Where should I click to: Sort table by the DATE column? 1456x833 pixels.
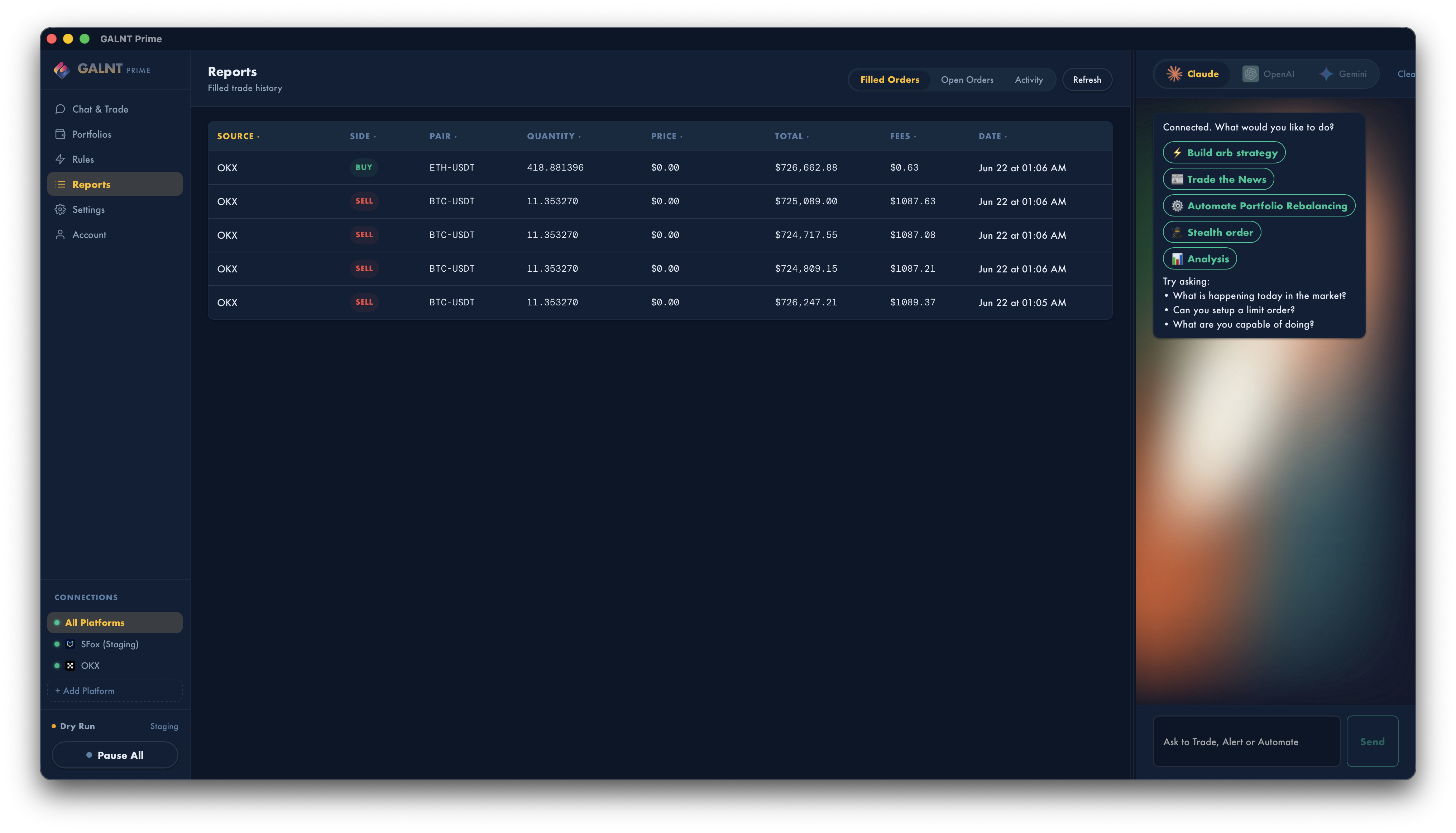(992, 136)
